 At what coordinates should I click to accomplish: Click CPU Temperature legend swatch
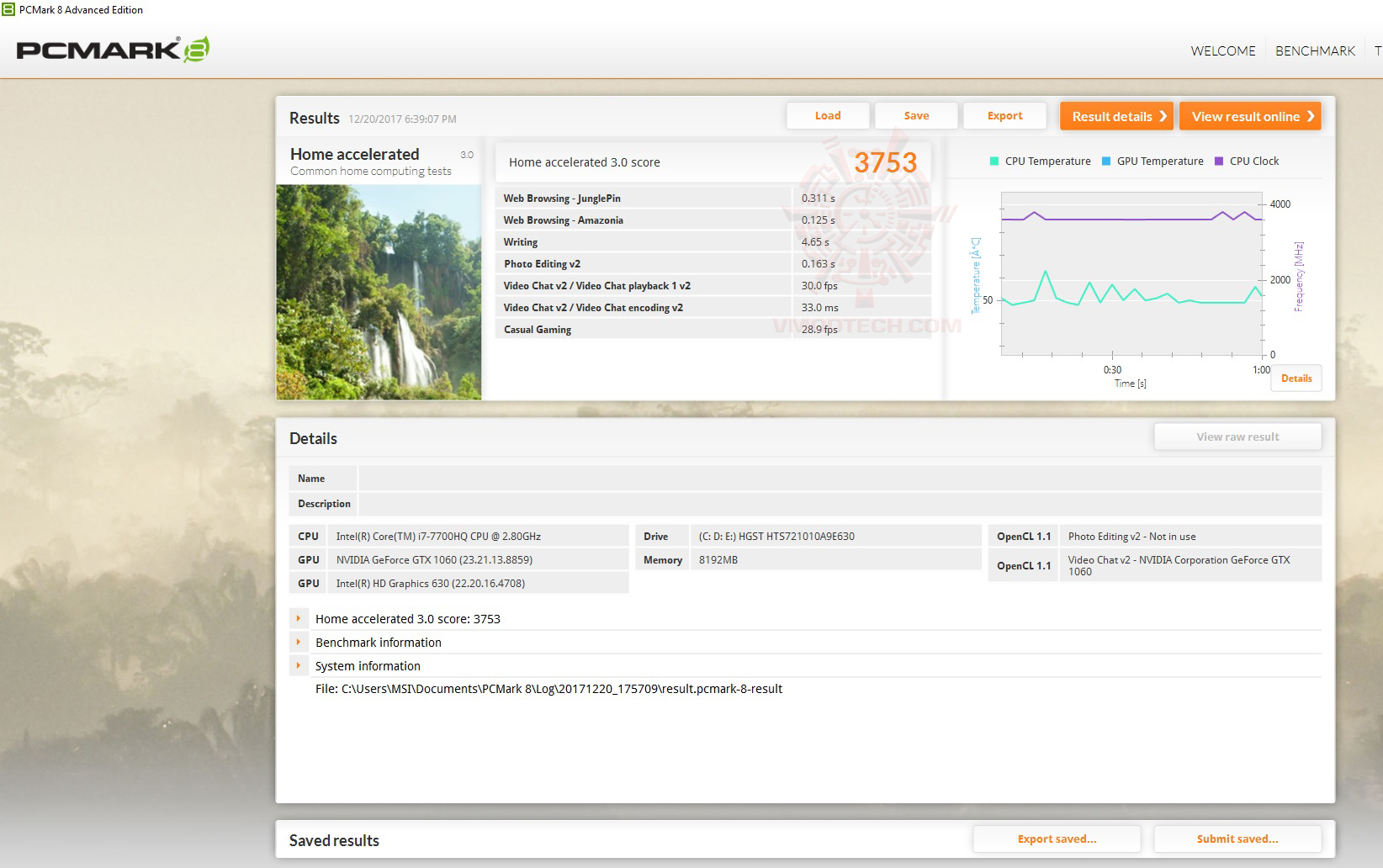[994, 161]
